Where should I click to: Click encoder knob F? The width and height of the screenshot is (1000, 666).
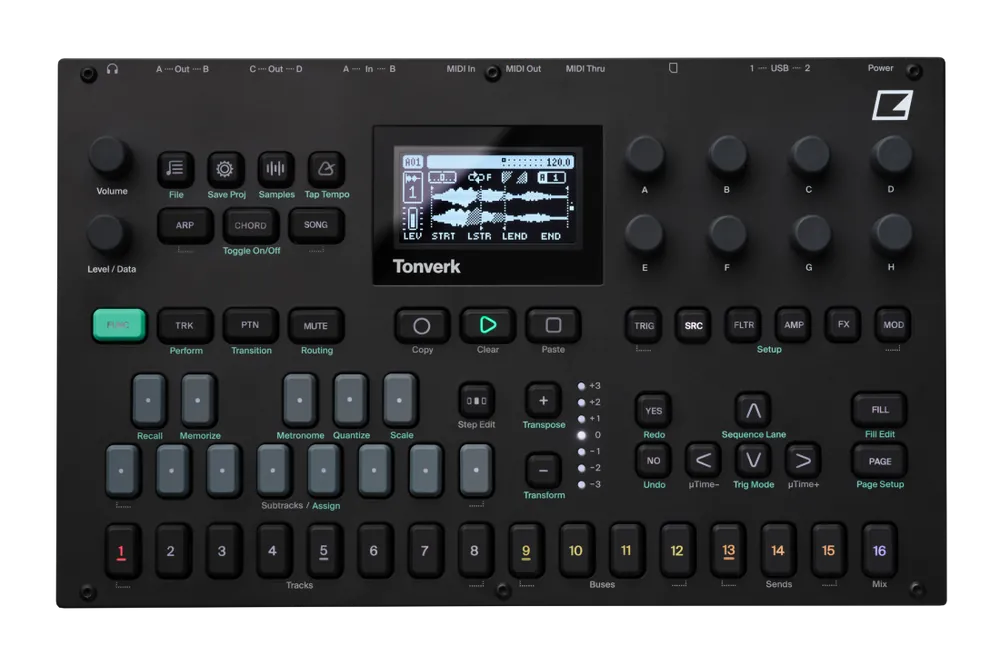point(728,233)
